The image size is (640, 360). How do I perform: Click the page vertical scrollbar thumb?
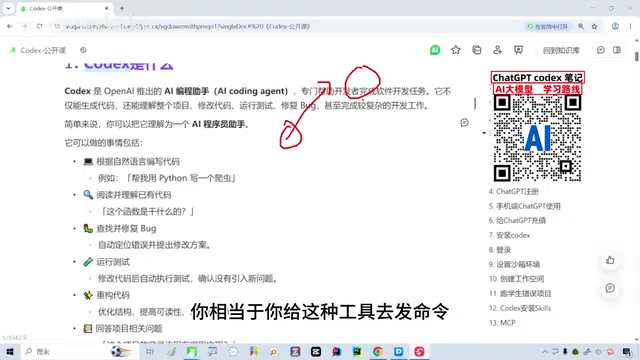pos(636,56)
